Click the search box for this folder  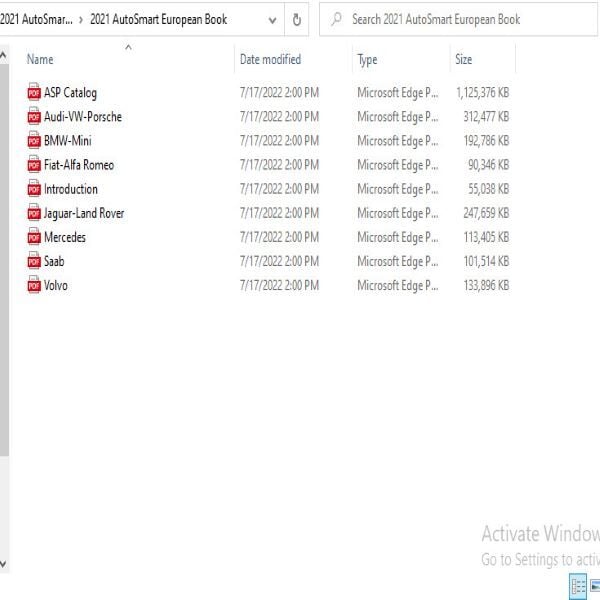pyautogui.click(x=458, y=19)
